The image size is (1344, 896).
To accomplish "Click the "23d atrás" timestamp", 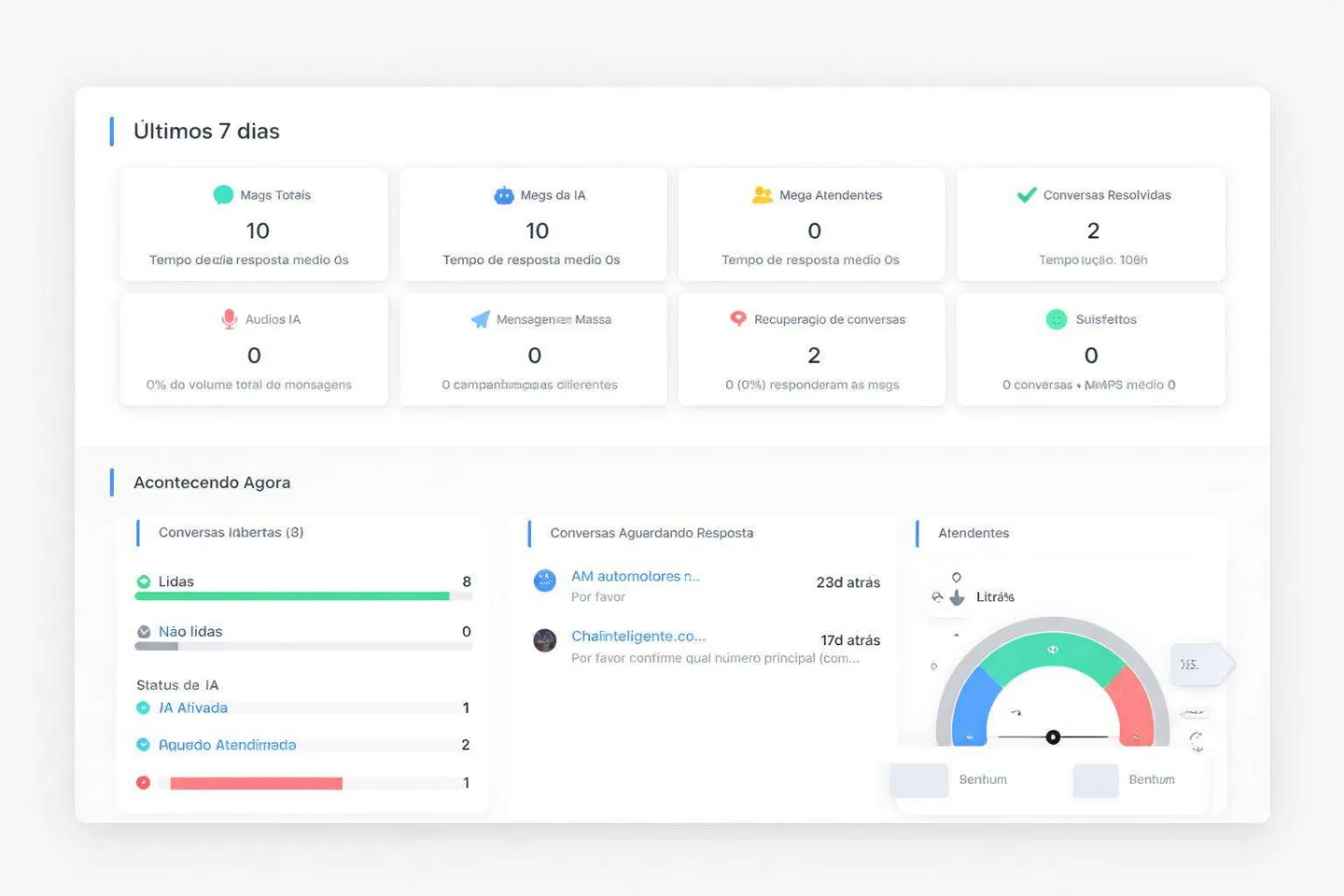I will (848, 582).
